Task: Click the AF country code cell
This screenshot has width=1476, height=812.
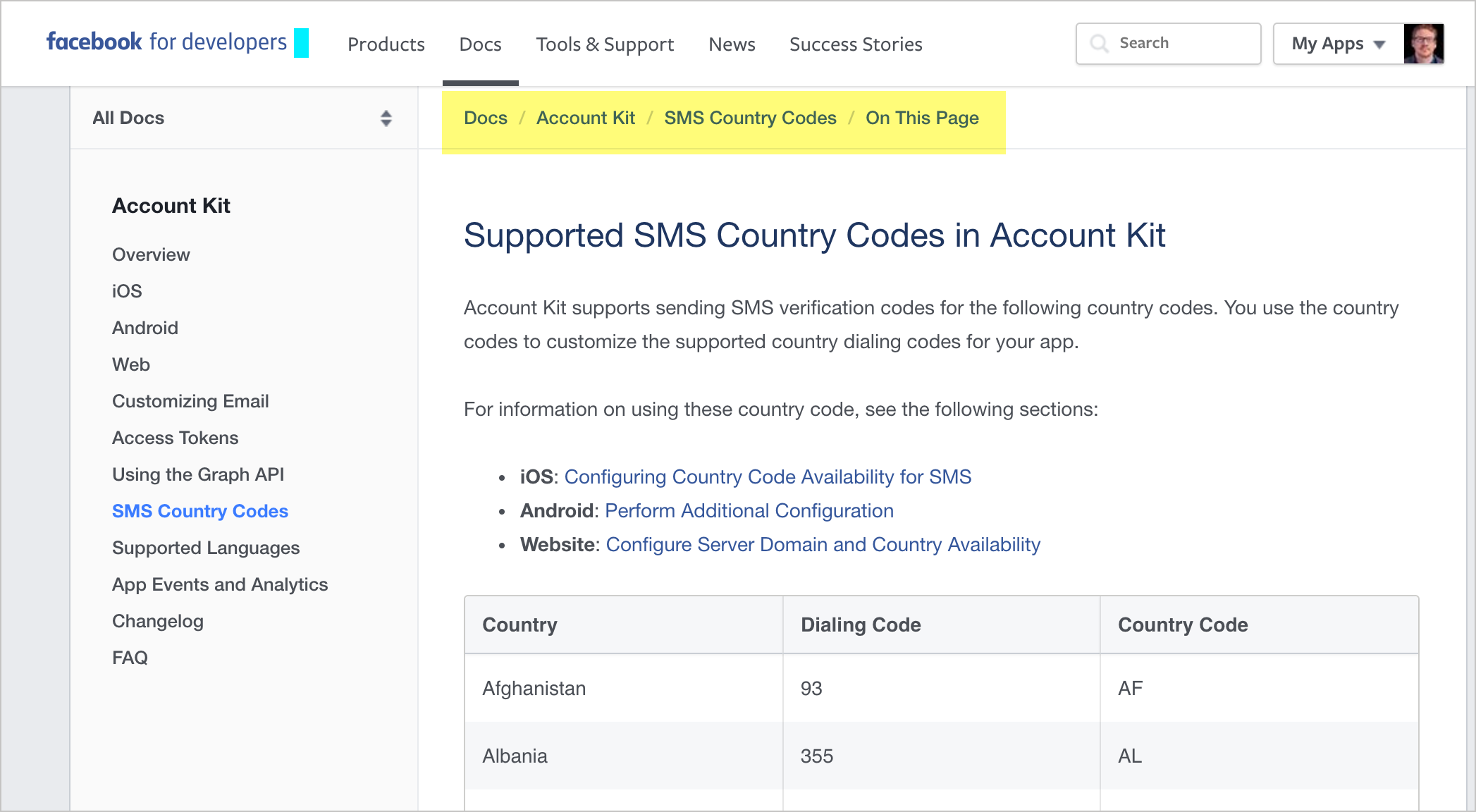Action: click(1260, 688)
